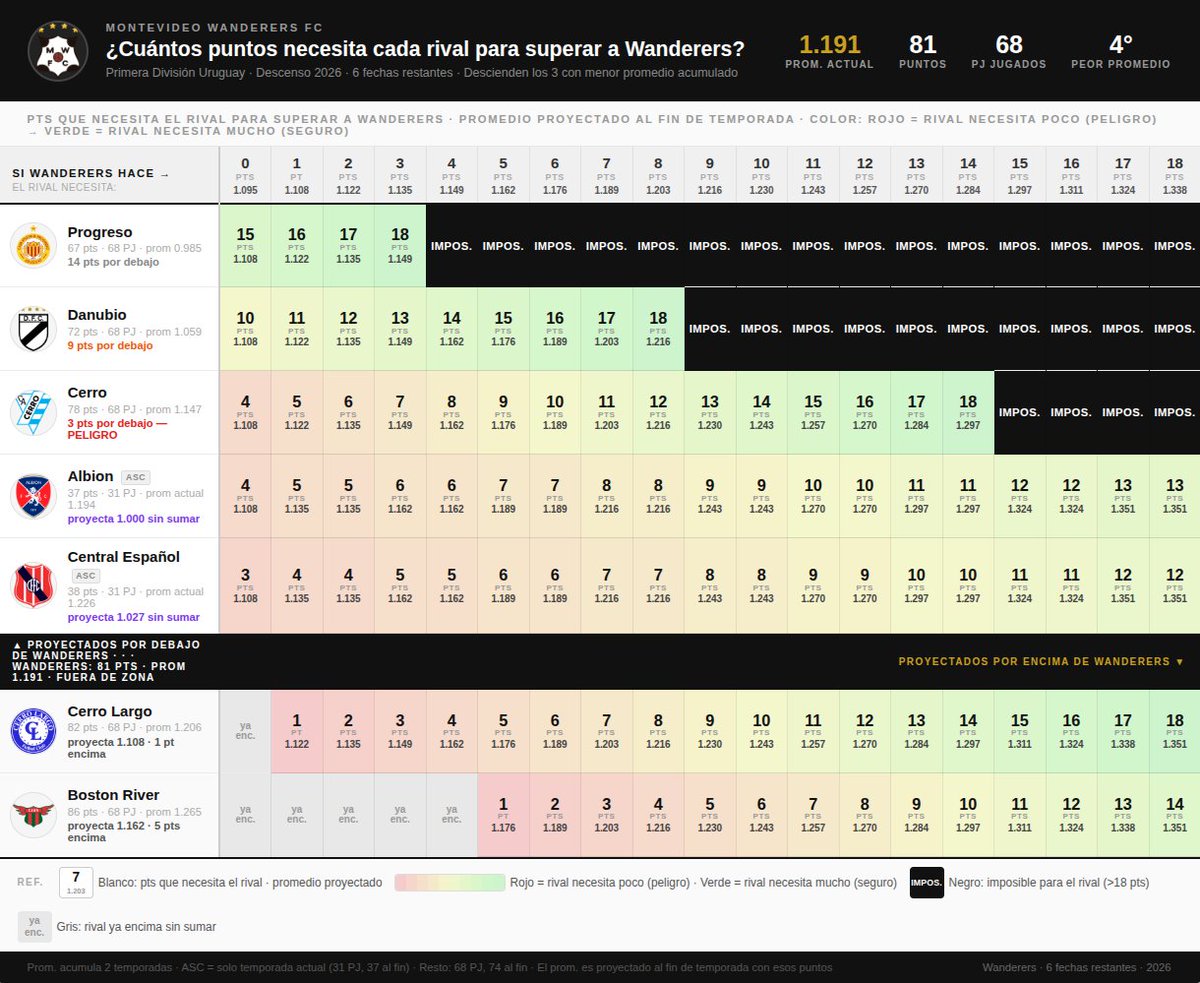Click the Progreso team name

(x=100, y=232)
